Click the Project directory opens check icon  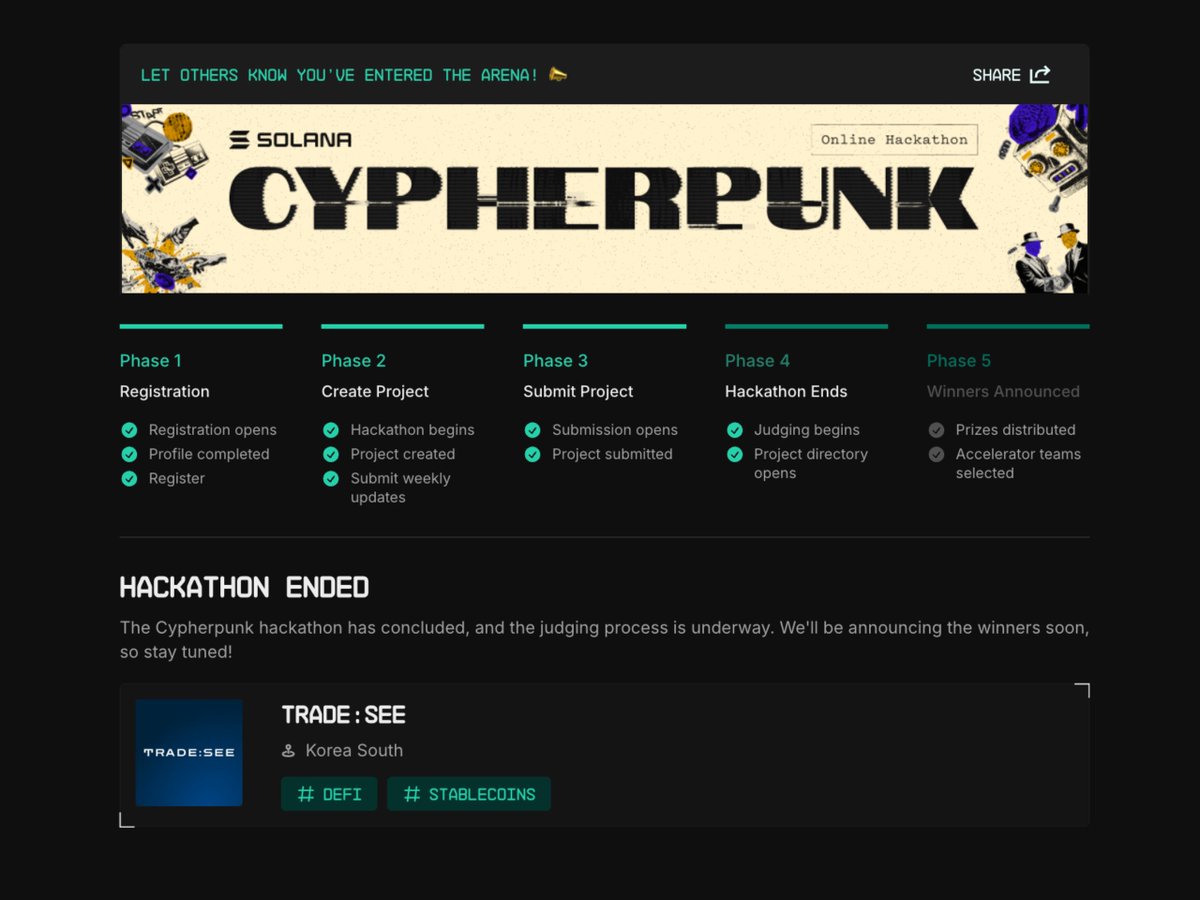coord(735,454)
